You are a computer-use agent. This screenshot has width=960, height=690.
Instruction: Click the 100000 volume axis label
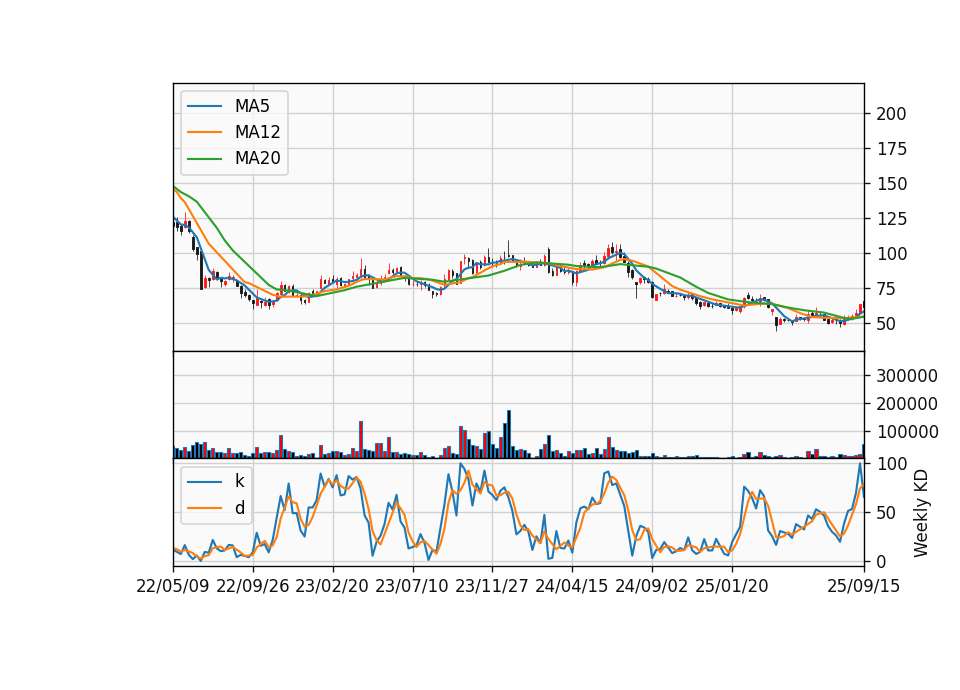tap(907, 432)
